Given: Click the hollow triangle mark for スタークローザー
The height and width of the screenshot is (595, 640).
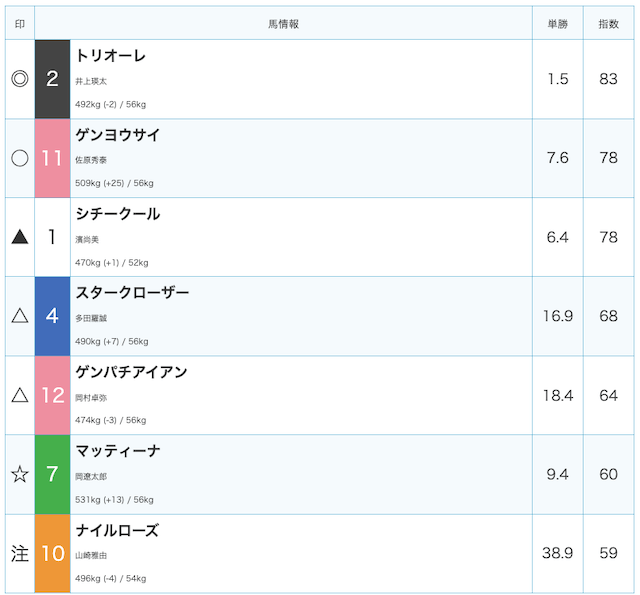Looking at the screenshot, I should [x=20, y=315].
